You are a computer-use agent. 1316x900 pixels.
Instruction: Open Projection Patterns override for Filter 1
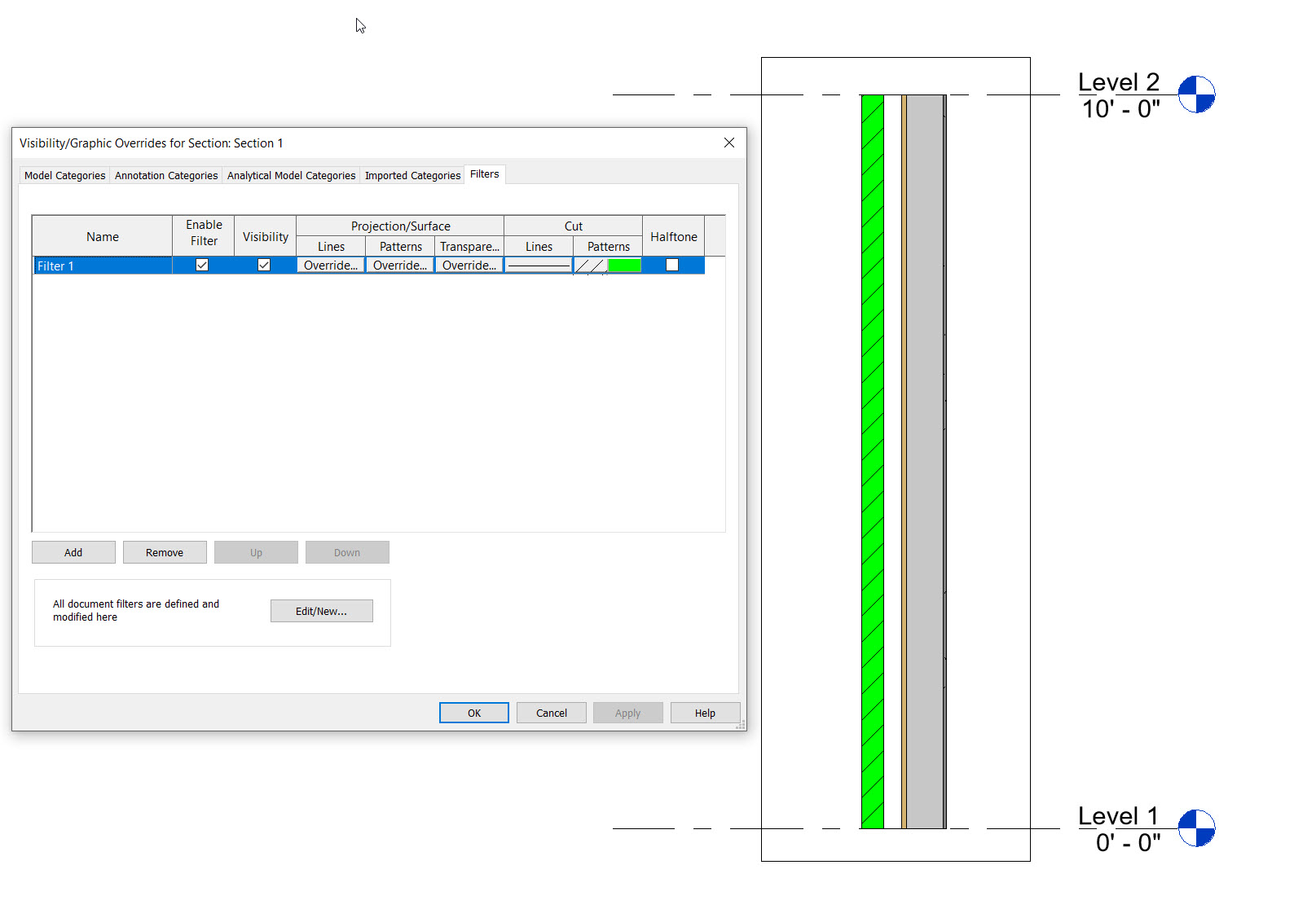pos(400,266)
